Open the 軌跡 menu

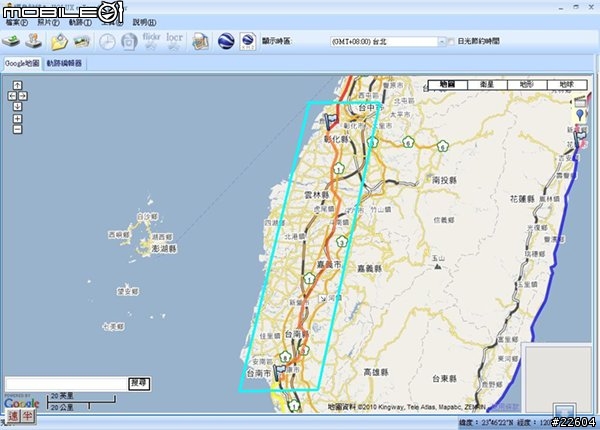click(80, 22)
